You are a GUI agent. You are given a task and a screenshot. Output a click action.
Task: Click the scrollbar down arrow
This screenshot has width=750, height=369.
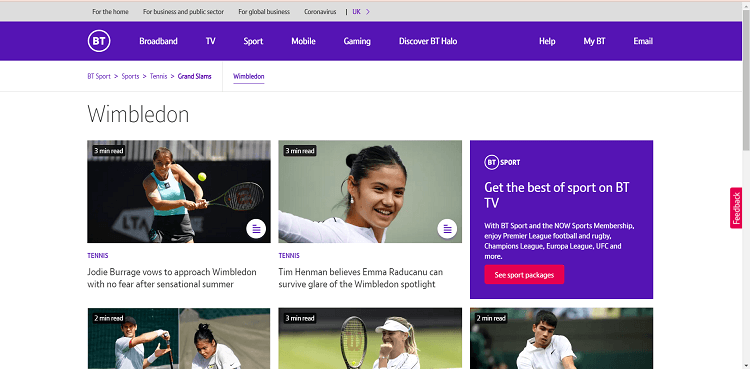pyautogui.click(x=746, y=365)
